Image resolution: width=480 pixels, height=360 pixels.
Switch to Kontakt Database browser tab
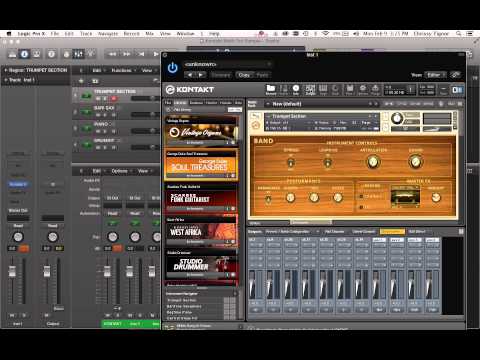[196, 103]
